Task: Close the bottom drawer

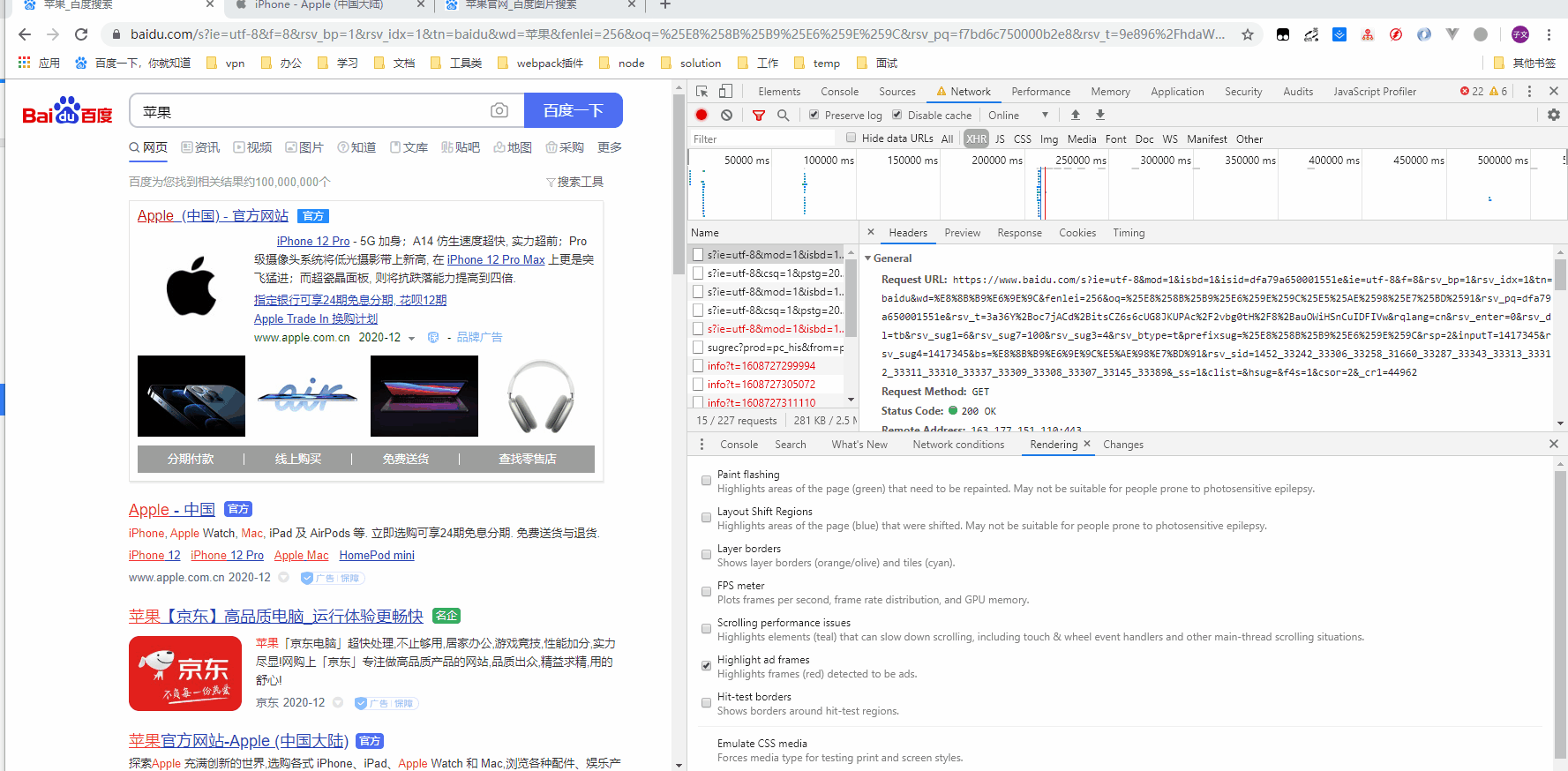Action: [1554, 444]
